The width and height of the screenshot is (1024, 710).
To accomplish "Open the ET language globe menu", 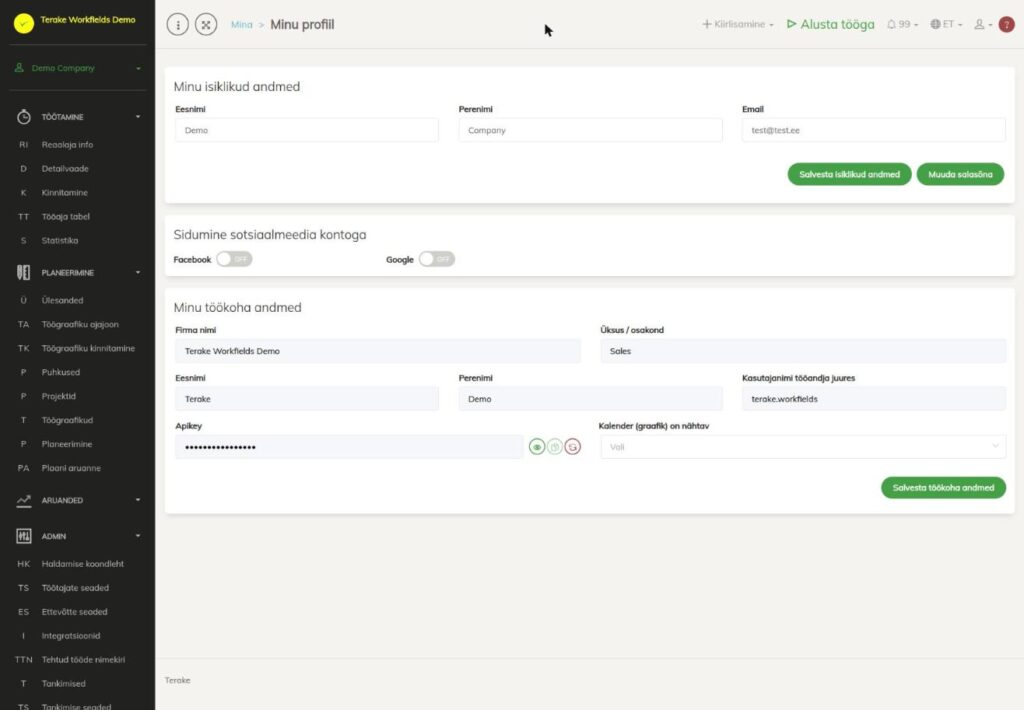I will pyautogui.click(x=946, y=24).
